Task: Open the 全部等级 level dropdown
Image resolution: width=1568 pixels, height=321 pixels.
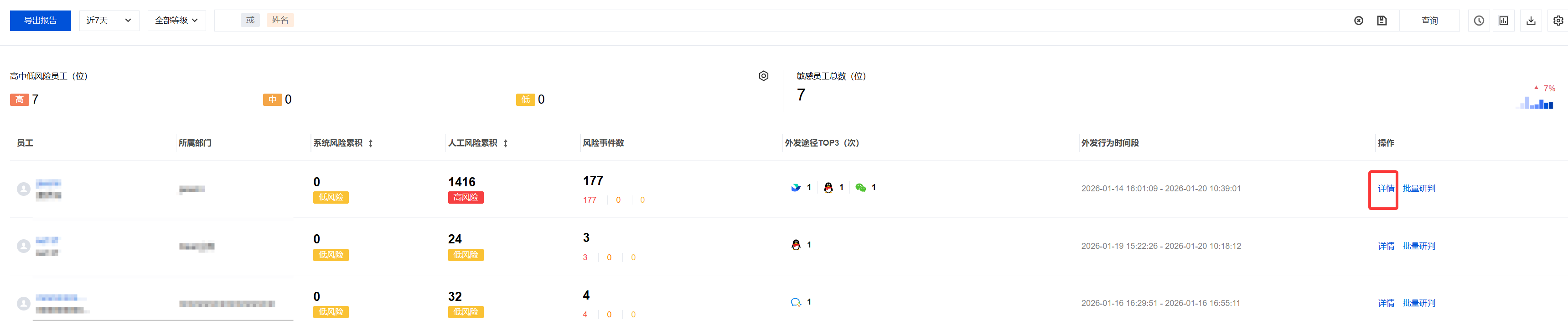Action: (x=176, y=21)
